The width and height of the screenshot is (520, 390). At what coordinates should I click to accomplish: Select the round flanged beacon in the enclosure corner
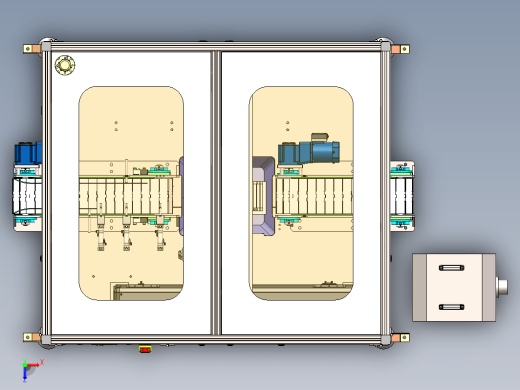(x=65, y=65)
